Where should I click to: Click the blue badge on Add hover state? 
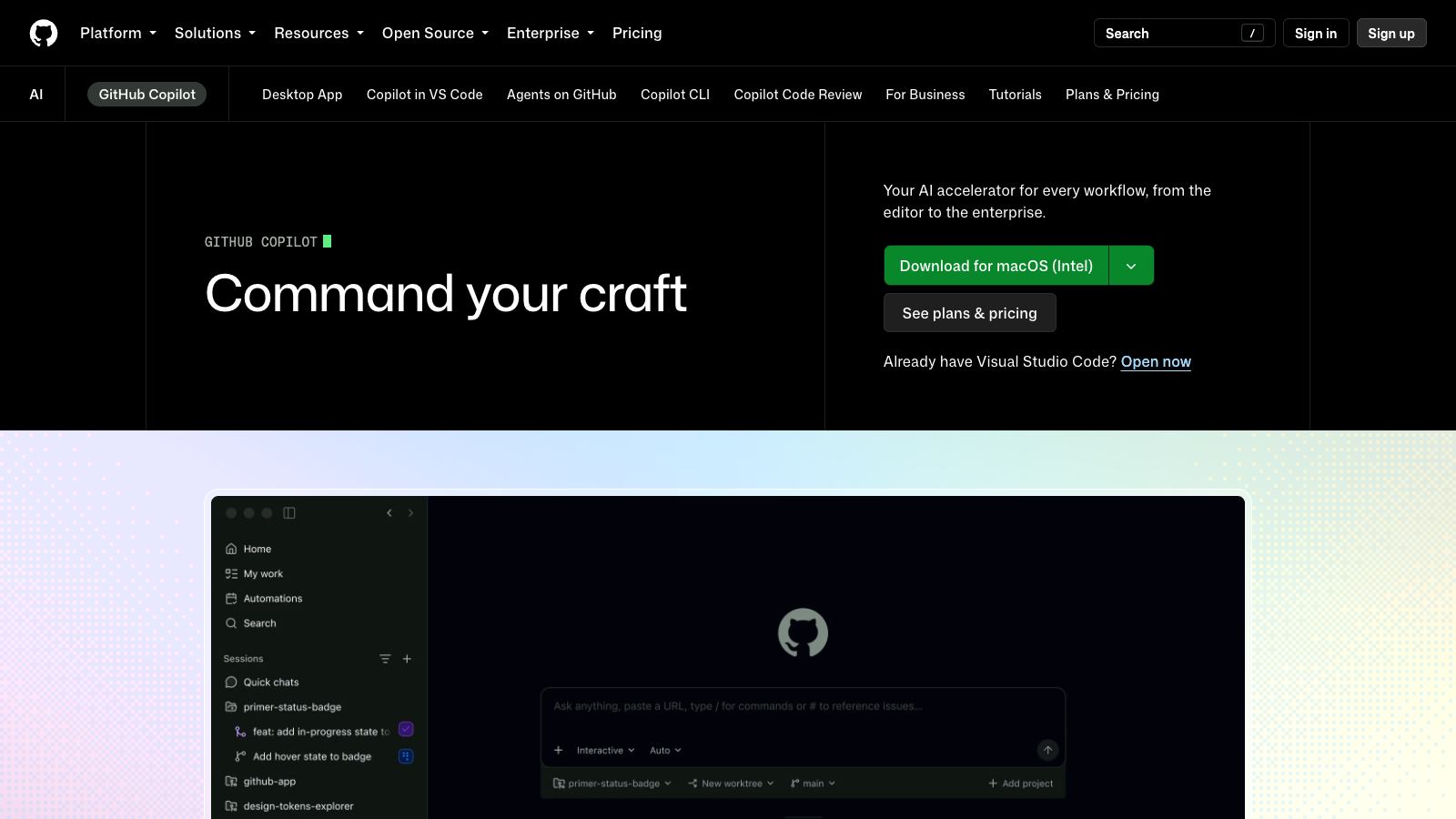[406, 756]
